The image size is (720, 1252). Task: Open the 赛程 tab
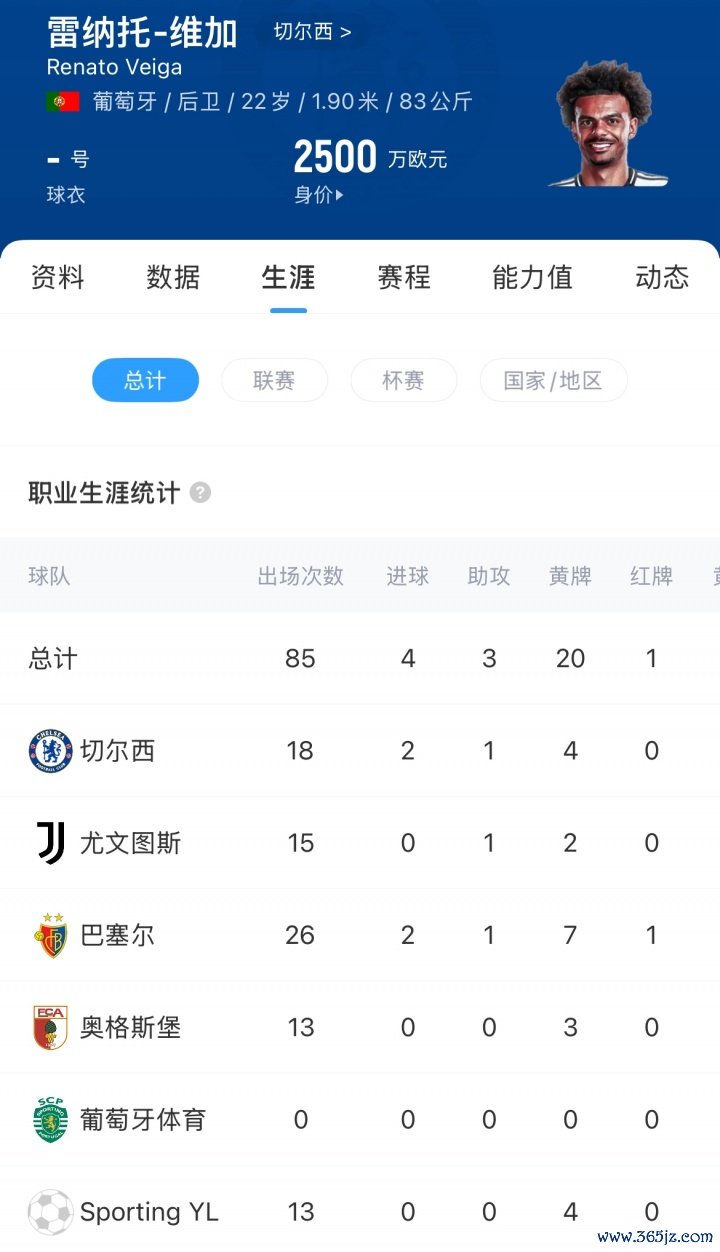click(404, 277)
